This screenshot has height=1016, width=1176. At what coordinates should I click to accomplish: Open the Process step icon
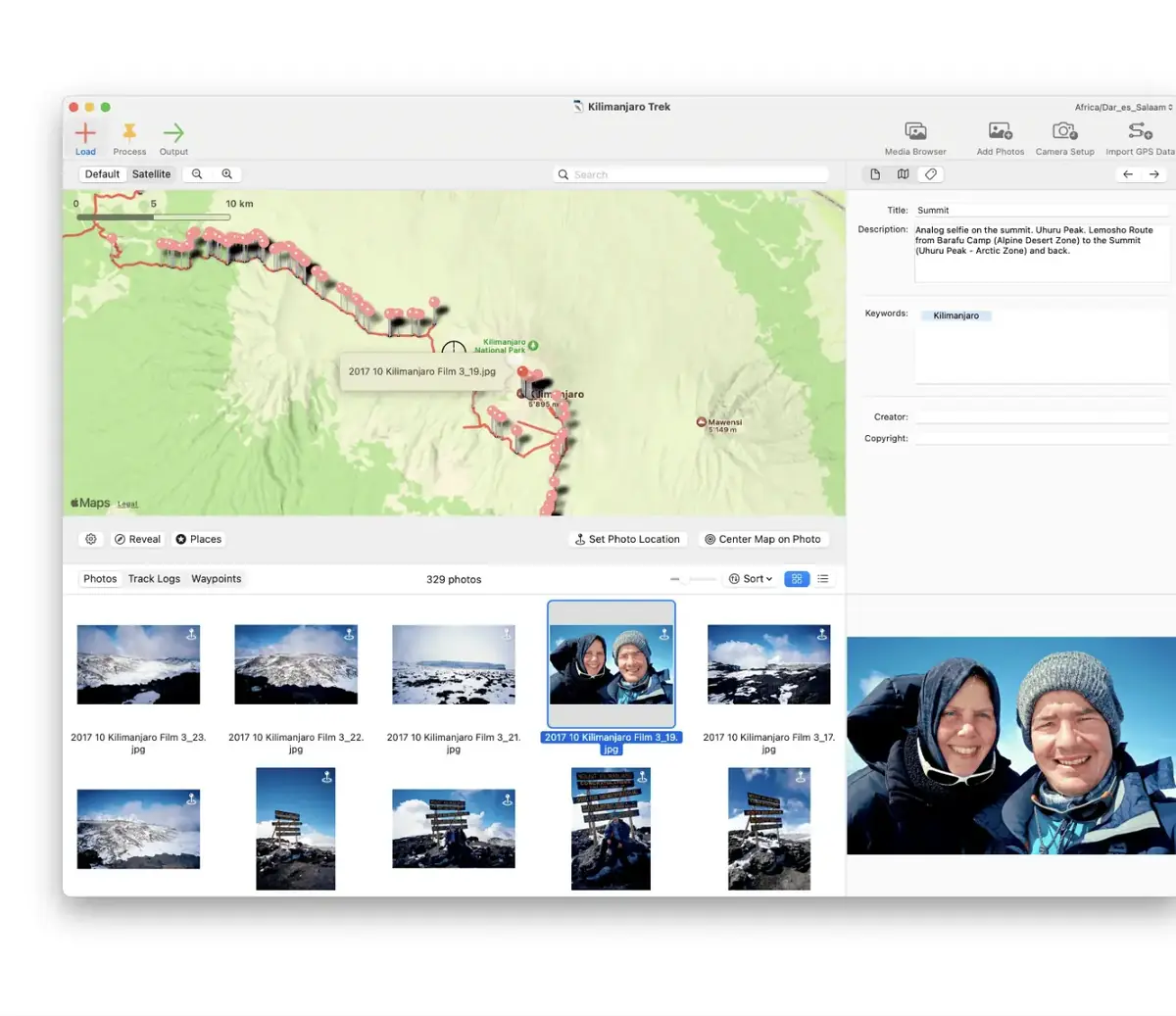click(x=129, y=135)
